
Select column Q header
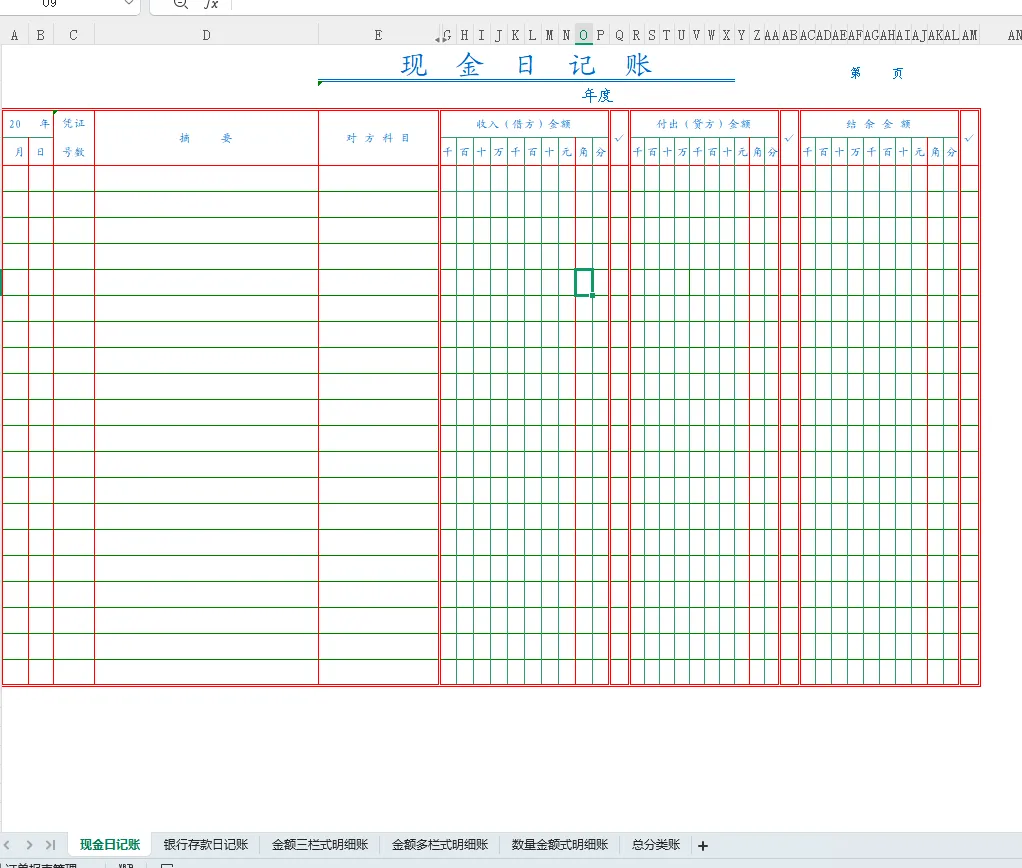point(619,35)
